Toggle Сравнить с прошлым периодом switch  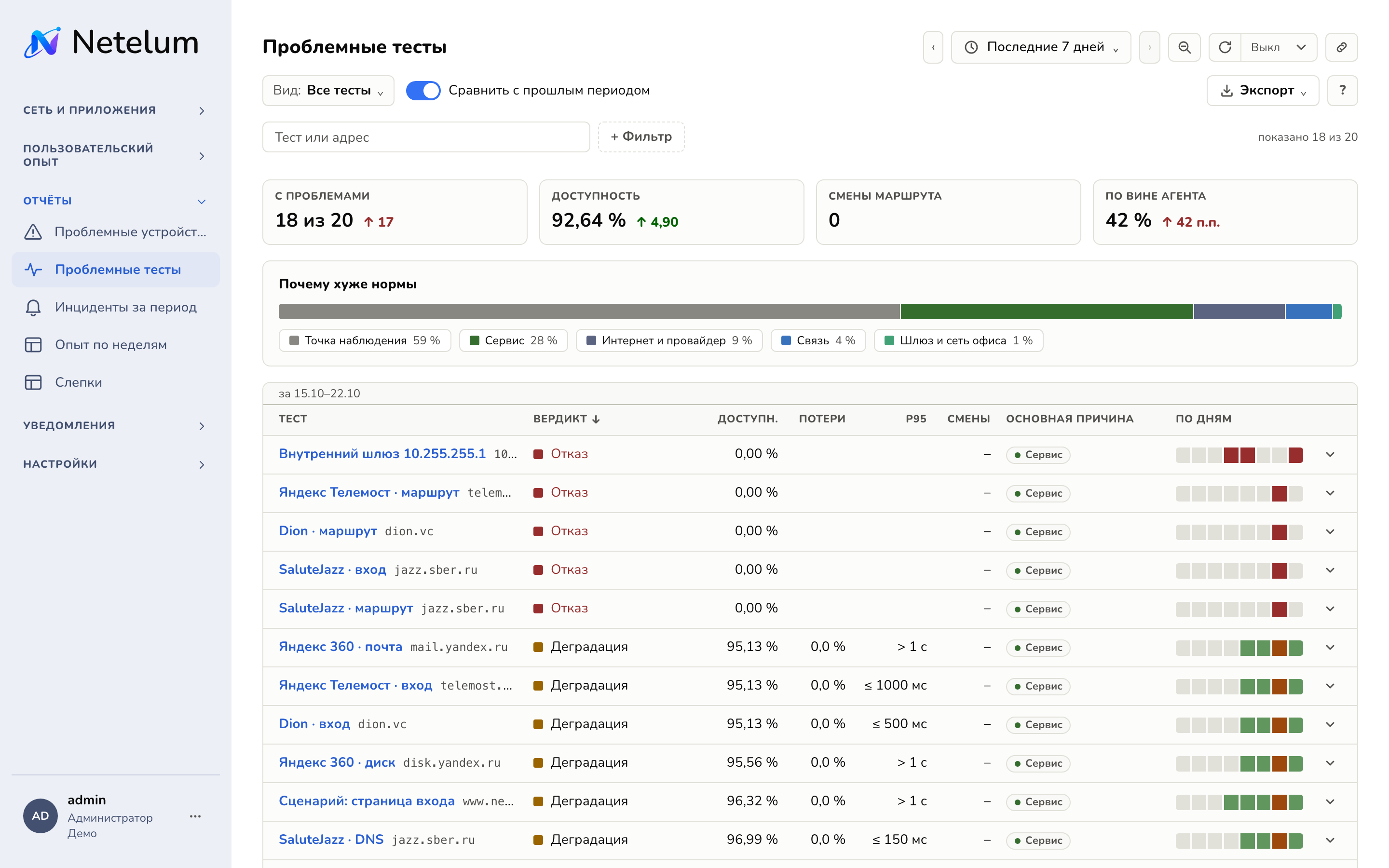click(x=423, y=90)
